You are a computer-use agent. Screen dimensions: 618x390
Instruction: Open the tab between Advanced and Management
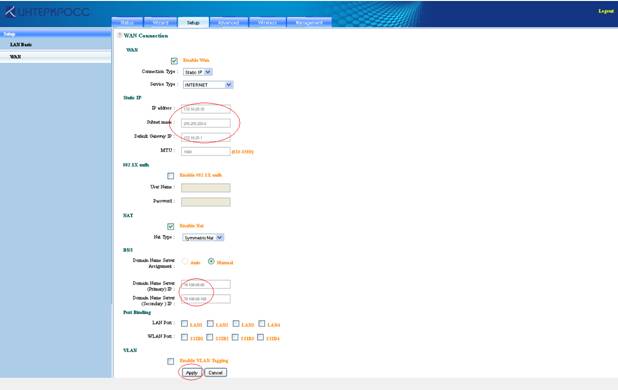coord(268,22)
